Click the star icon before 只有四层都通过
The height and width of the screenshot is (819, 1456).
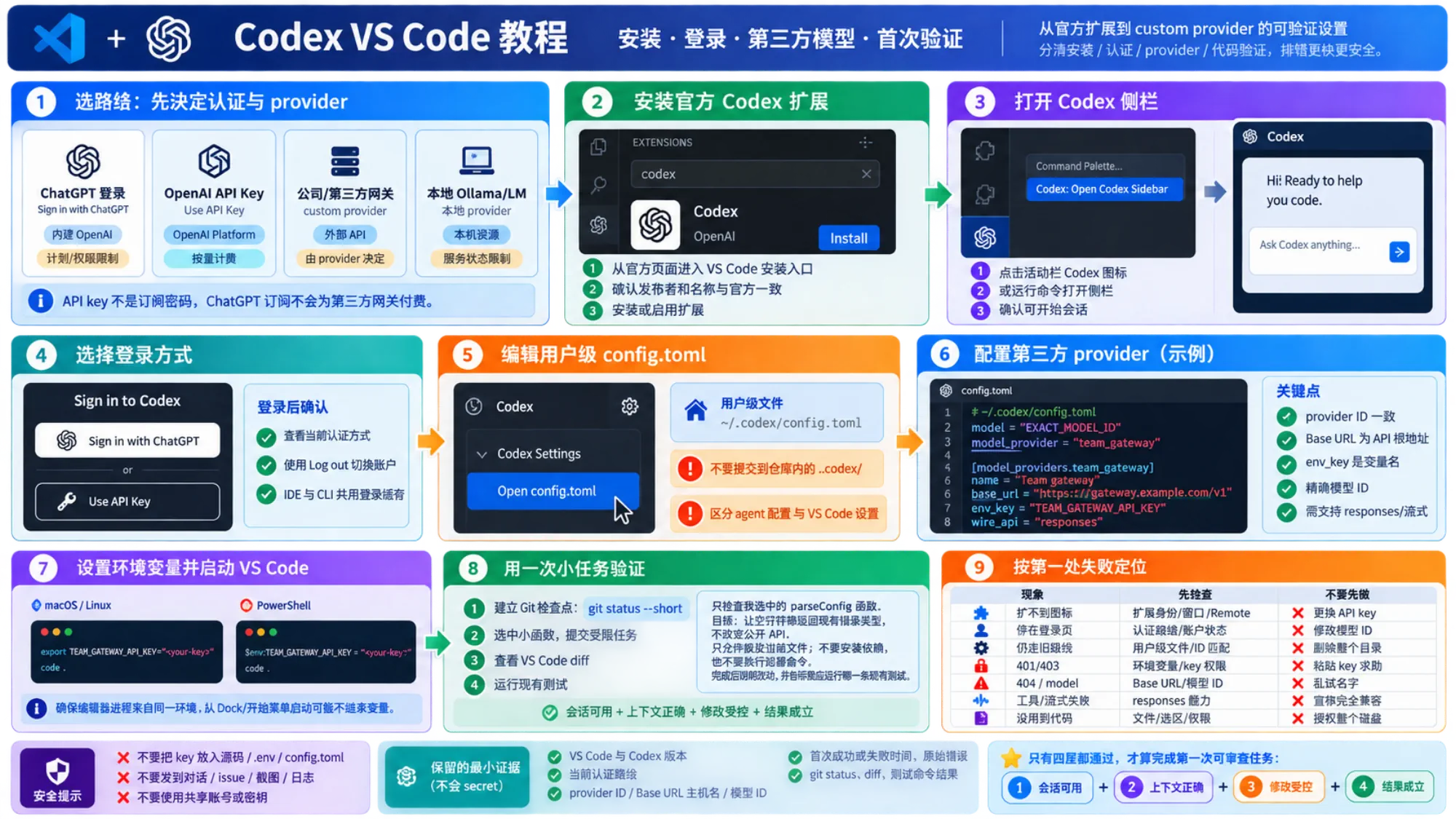[1010, 759]
